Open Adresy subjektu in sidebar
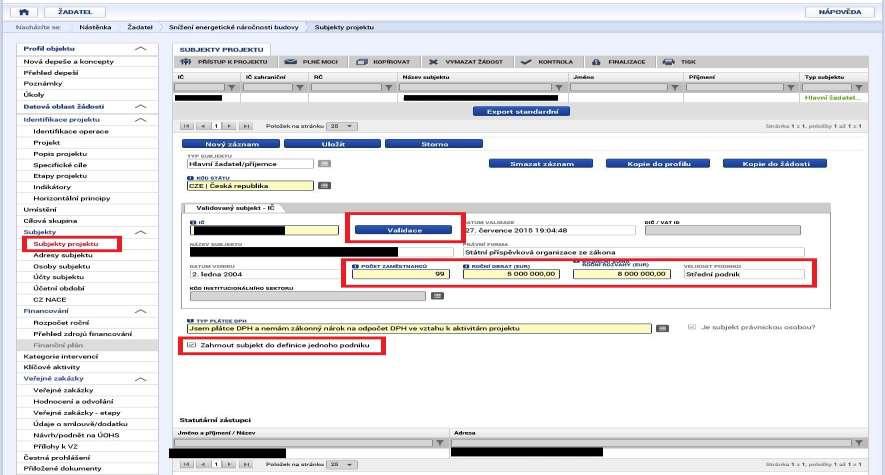This screenshot has width=885, height=475. click(63, 255)
